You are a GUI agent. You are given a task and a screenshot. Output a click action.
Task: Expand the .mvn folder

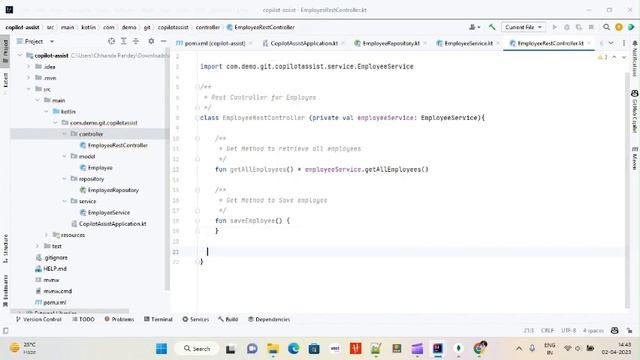(29, 78)
